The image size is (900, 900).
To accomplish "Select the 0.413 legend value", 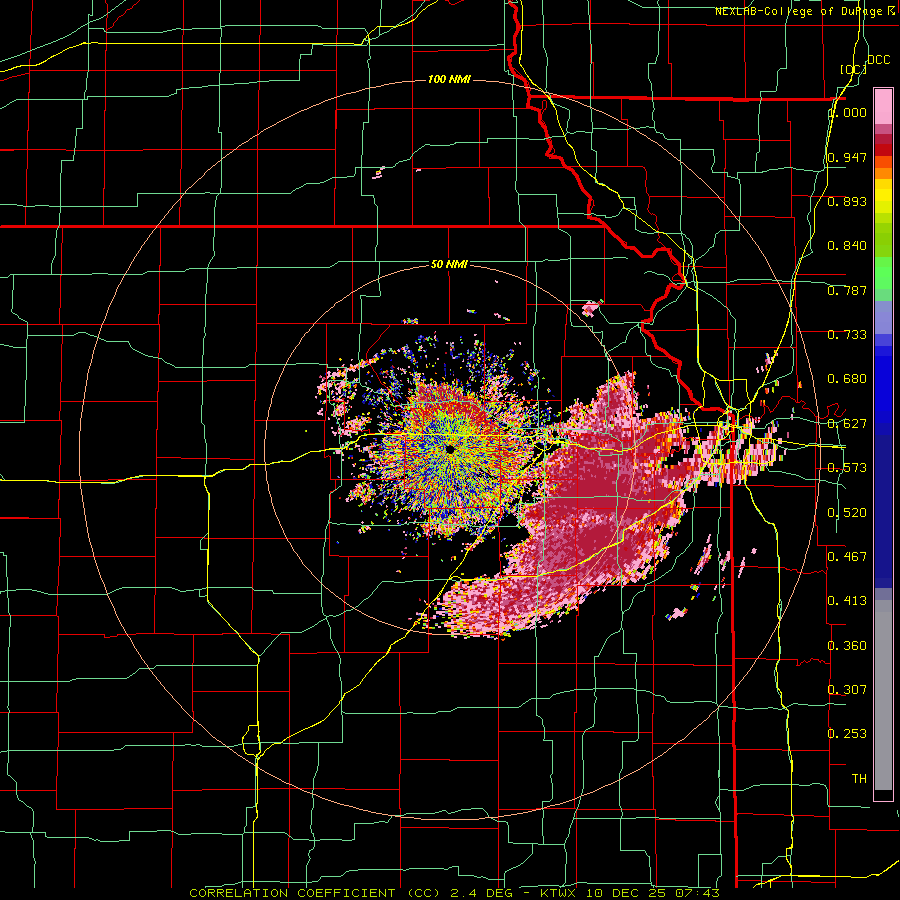I will click(847, 601).
